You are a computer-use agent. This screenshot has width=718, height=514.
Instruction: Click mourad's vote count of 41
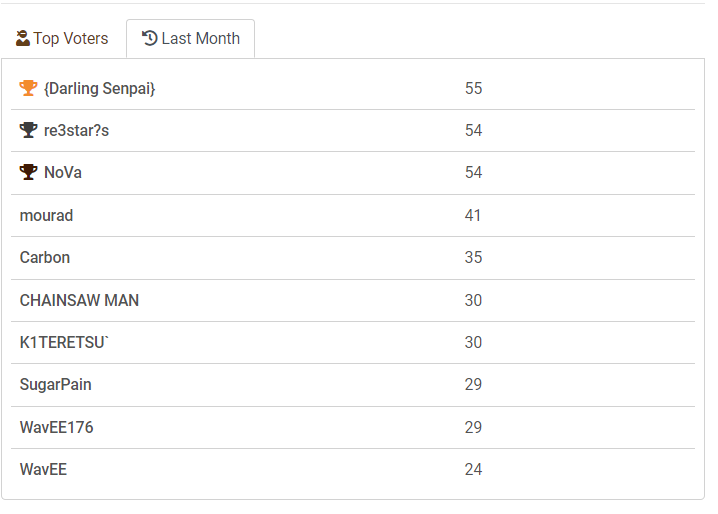(x=473, y=215)
